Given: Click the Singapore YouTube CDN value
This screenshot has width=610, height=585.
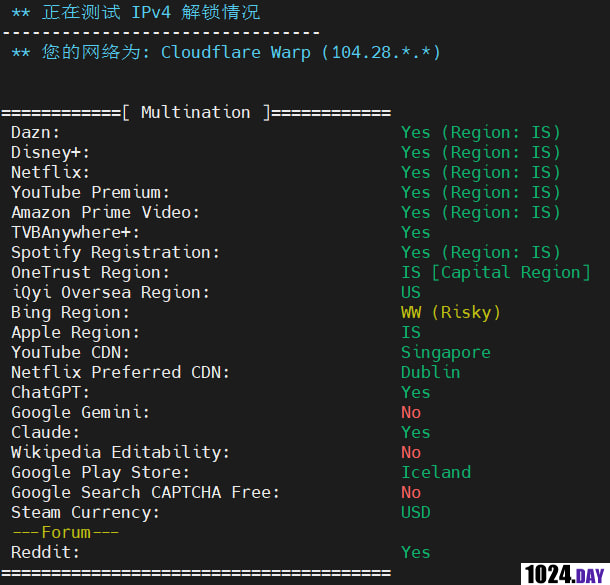Looking at the screenshot, I should [446, 353].
